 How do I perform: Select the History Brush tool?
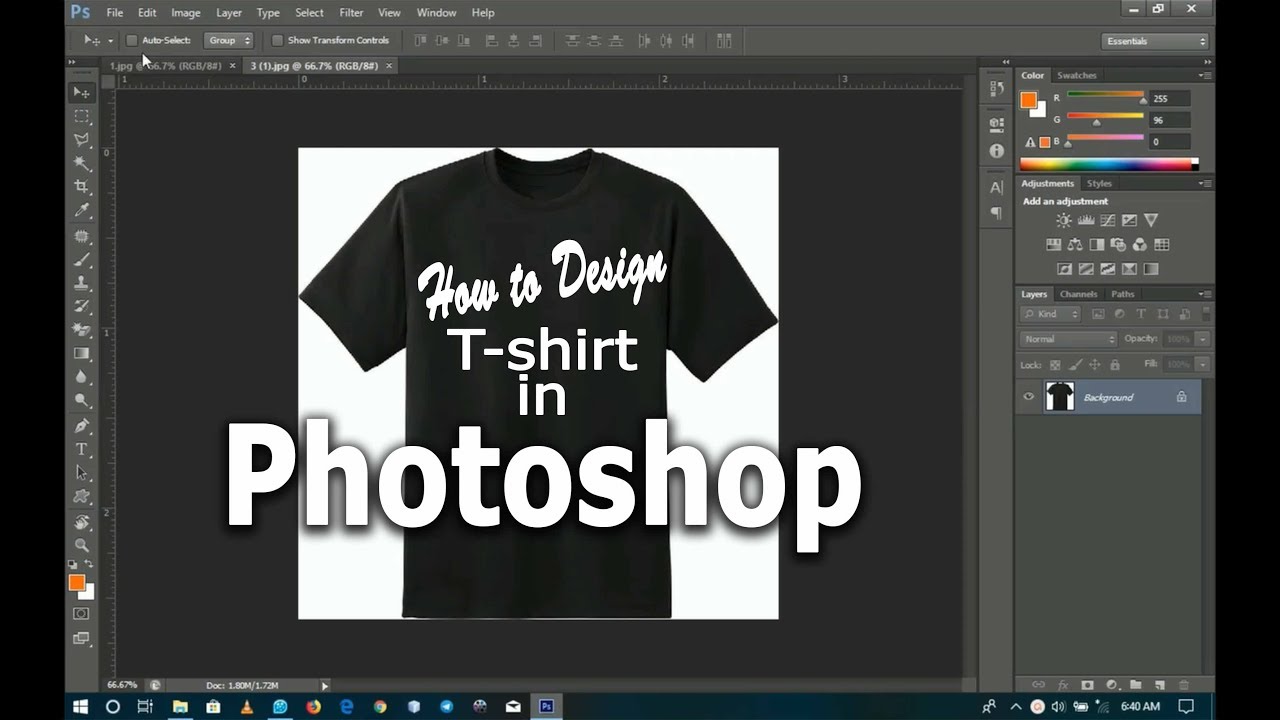(81, 307)
